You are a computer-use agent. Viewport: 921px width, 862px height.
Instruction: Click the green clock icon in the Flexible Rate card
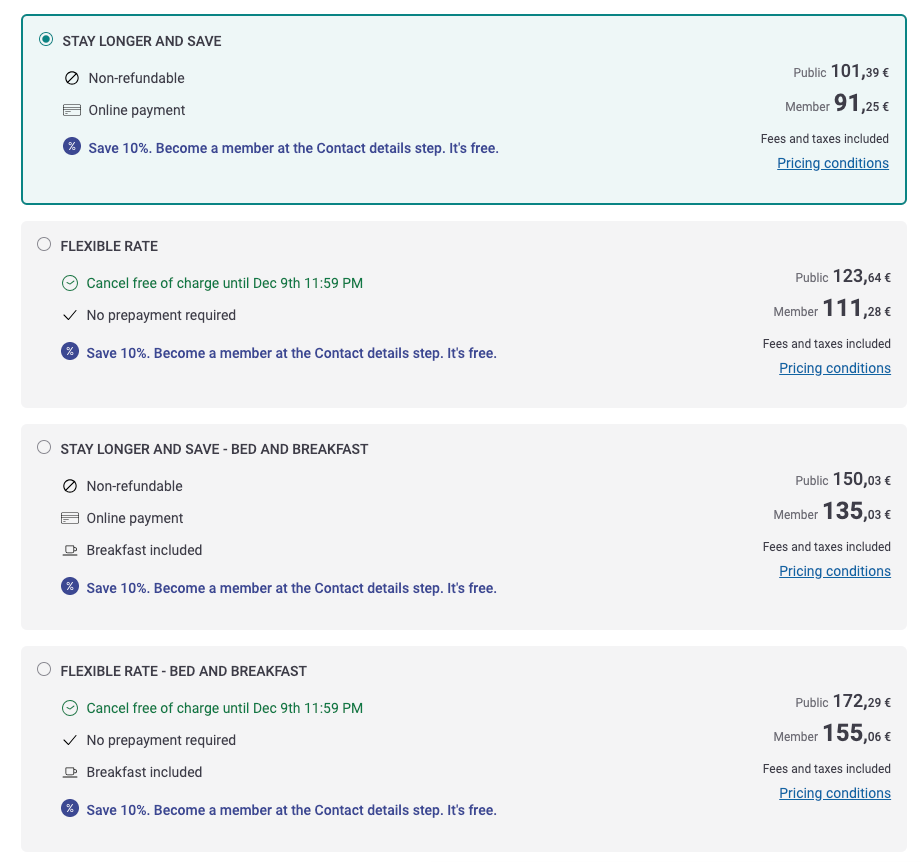coord(70,284)
